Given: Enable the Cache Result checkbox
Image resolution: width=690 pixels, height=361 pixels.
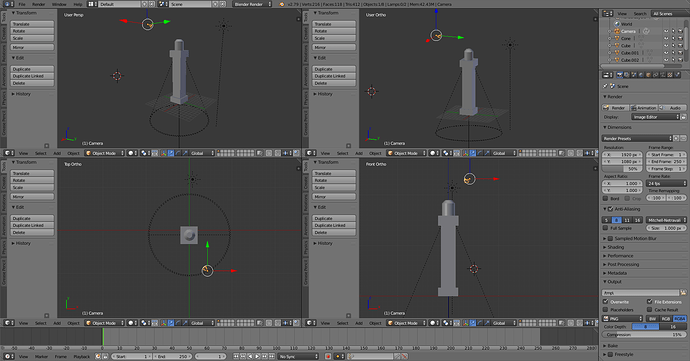Looking at the screenshot, I should [x=650, y=309].
